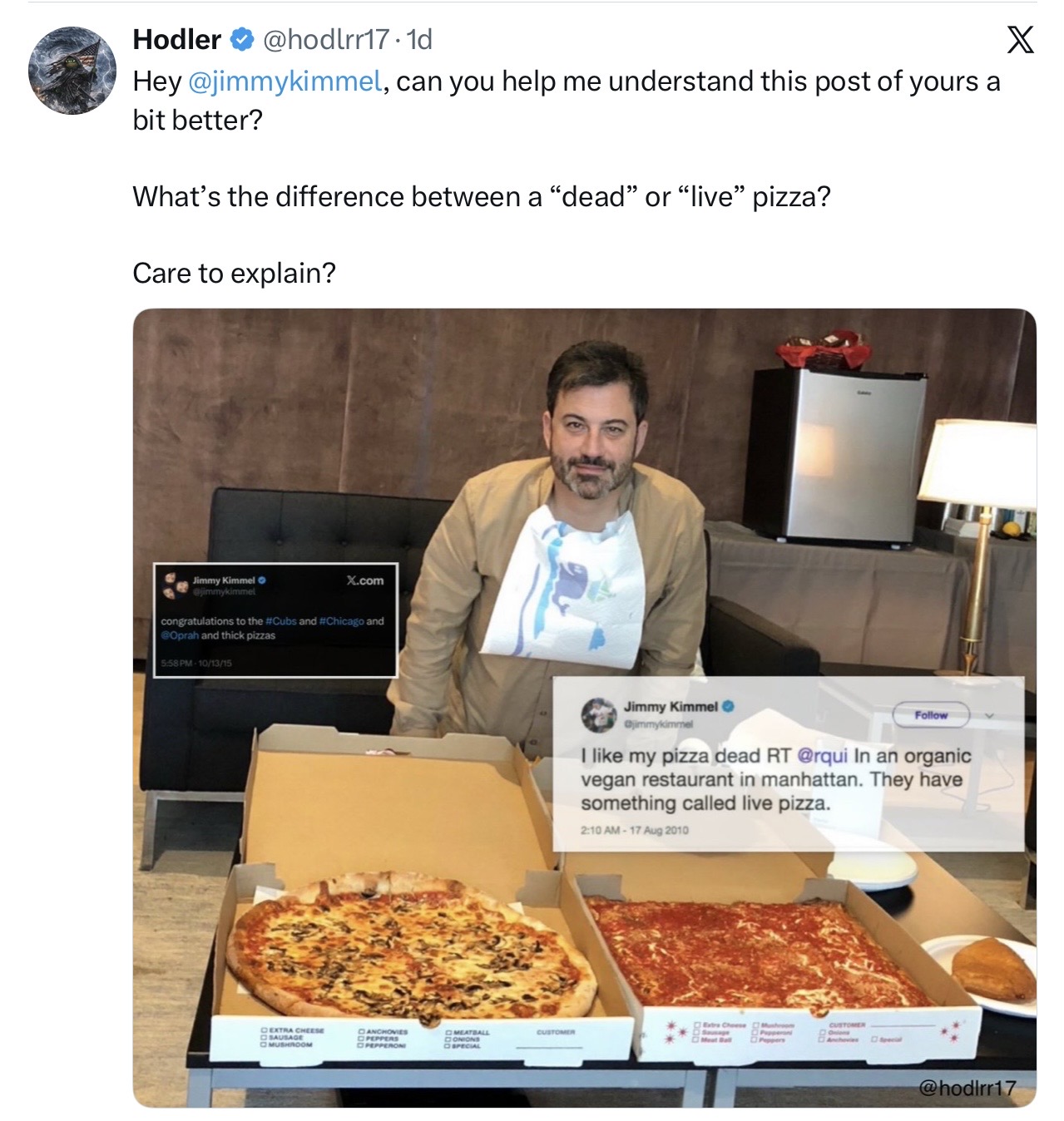Viewport: 1064px width, 1121px height.
Task: Click verified badge in the dark Kimmel tweet
Action: (x=262, y=580)
